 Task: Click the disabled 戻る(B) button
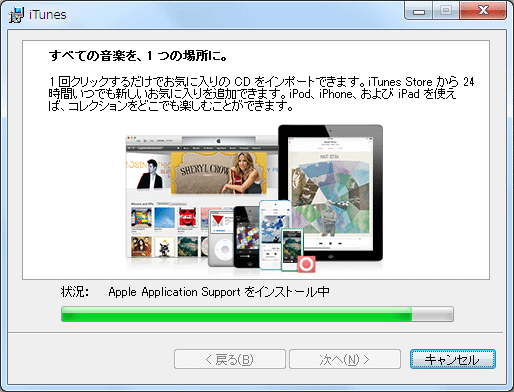coord(230,359)
